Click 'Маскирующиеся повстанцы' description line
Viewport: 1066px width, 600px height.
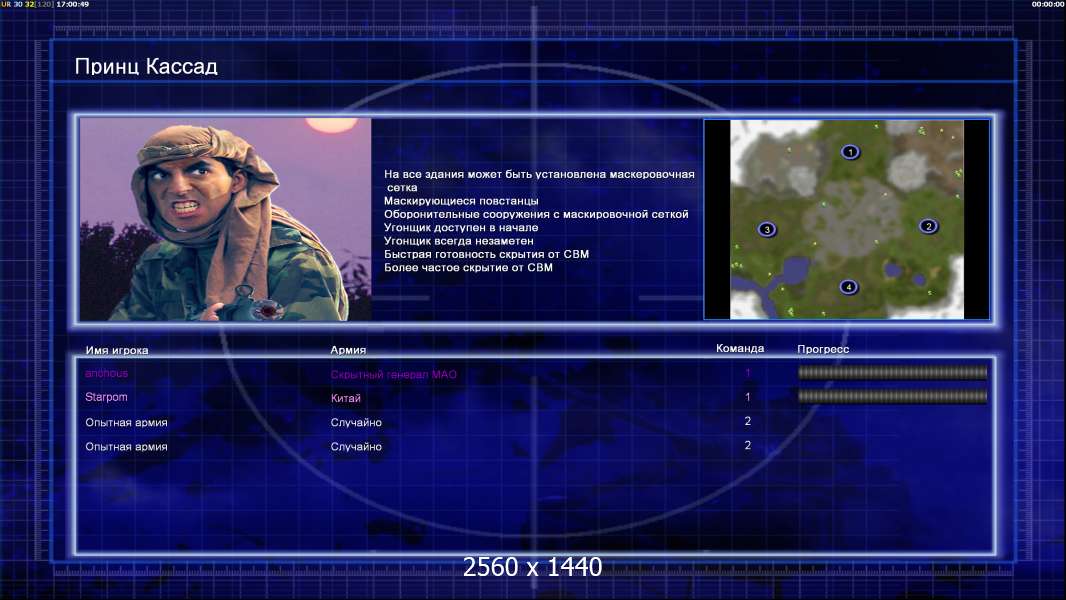point(461,201)
